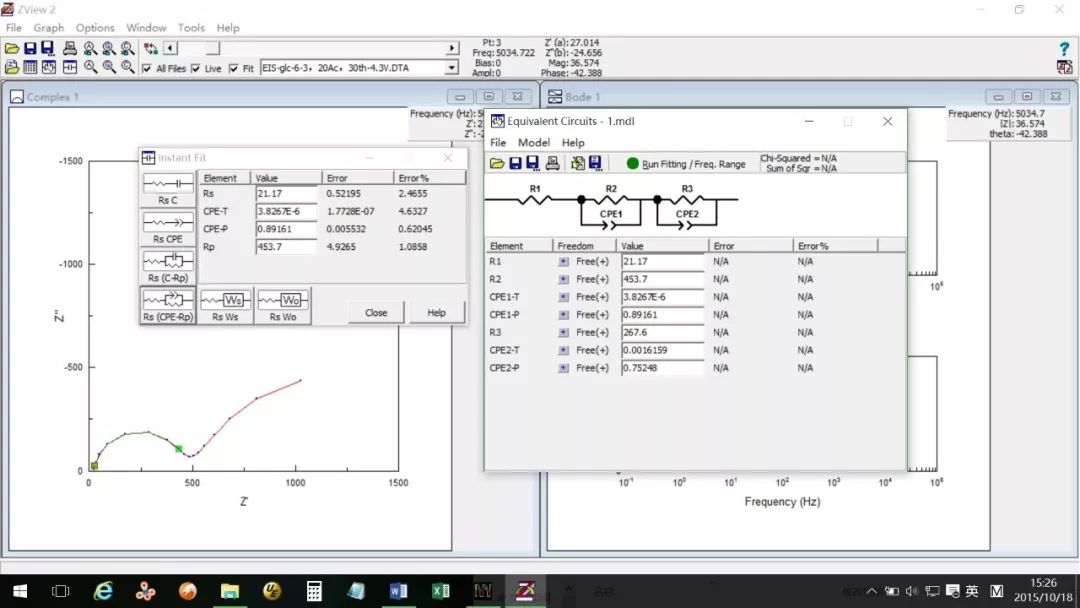Image resolution: width=1080 pixels, height=608 pixels.
Task: Select the Rs (CPE-Rp) circuit model
Action: pyautogui.click(x=168, y=306)
